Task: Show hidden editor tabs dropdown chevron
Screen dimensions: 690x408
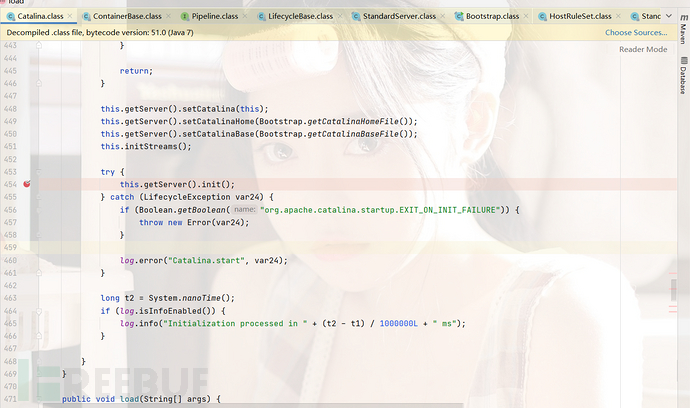Action: coord(669,16)
